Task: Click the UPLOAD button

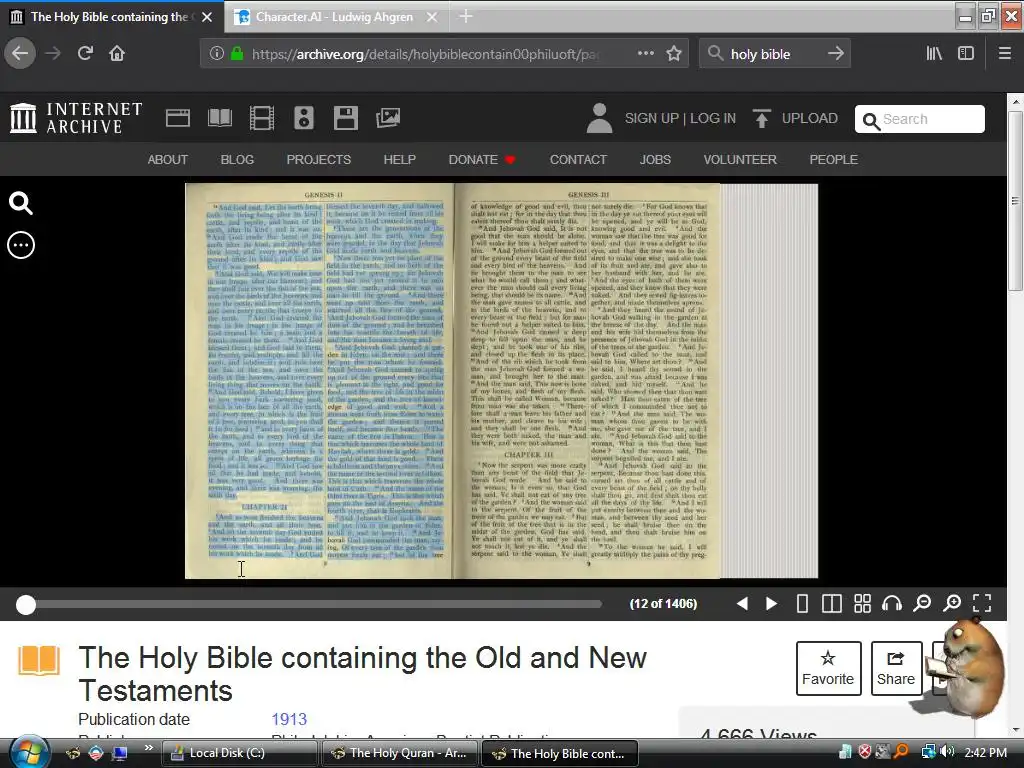Action: 795,118
